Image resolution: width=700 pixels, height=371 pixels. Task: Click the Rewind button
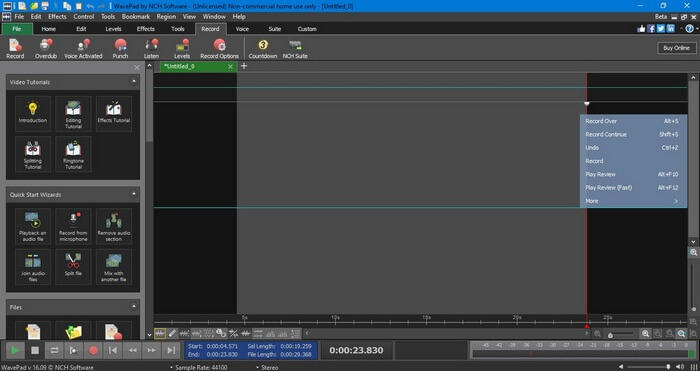click(132, 350)
